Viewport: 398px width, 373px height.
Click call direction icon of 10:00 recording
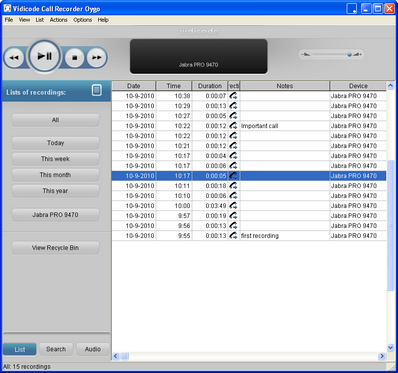(x=234, y=206)
